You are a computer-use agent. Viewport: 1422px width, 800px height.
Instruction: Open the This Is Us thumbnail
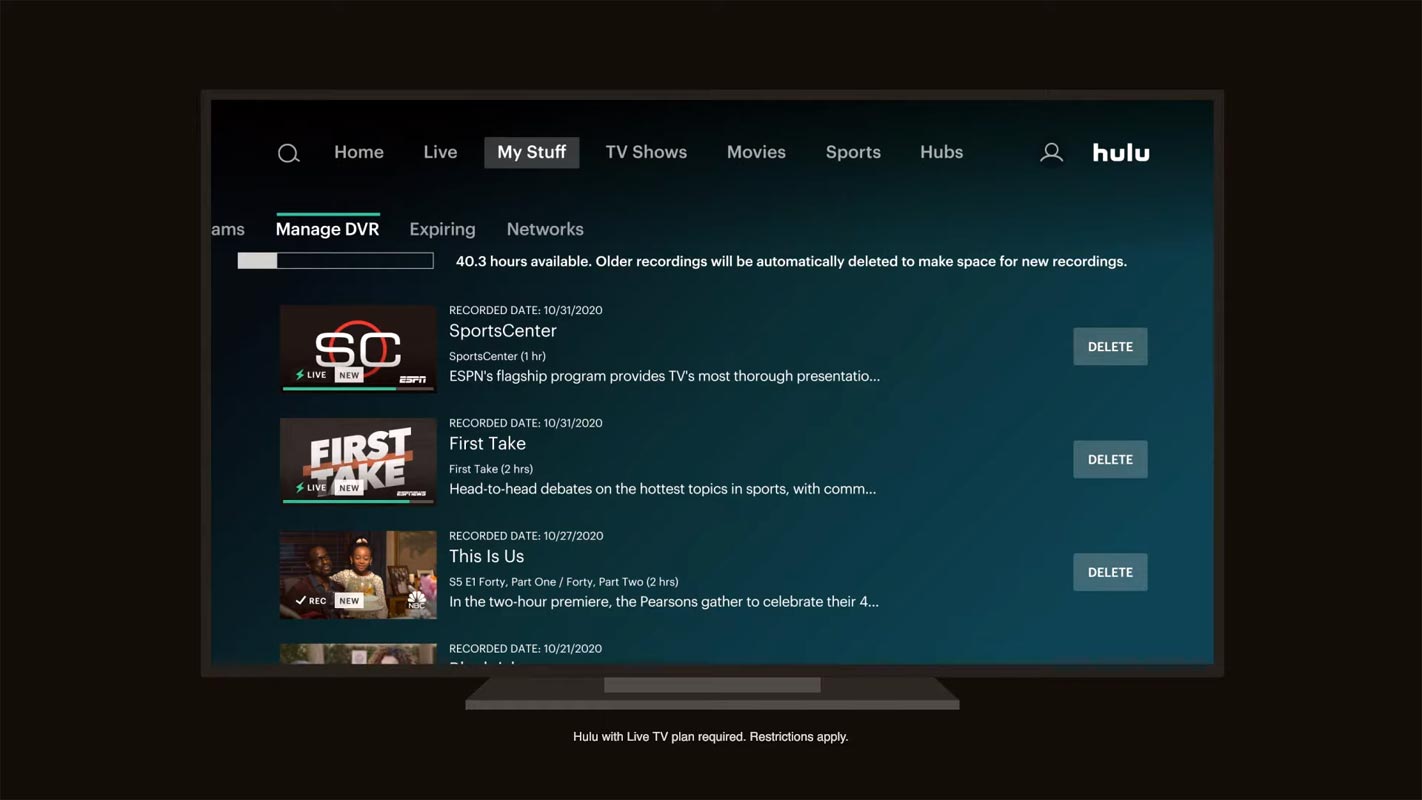(x=358, y=574)
